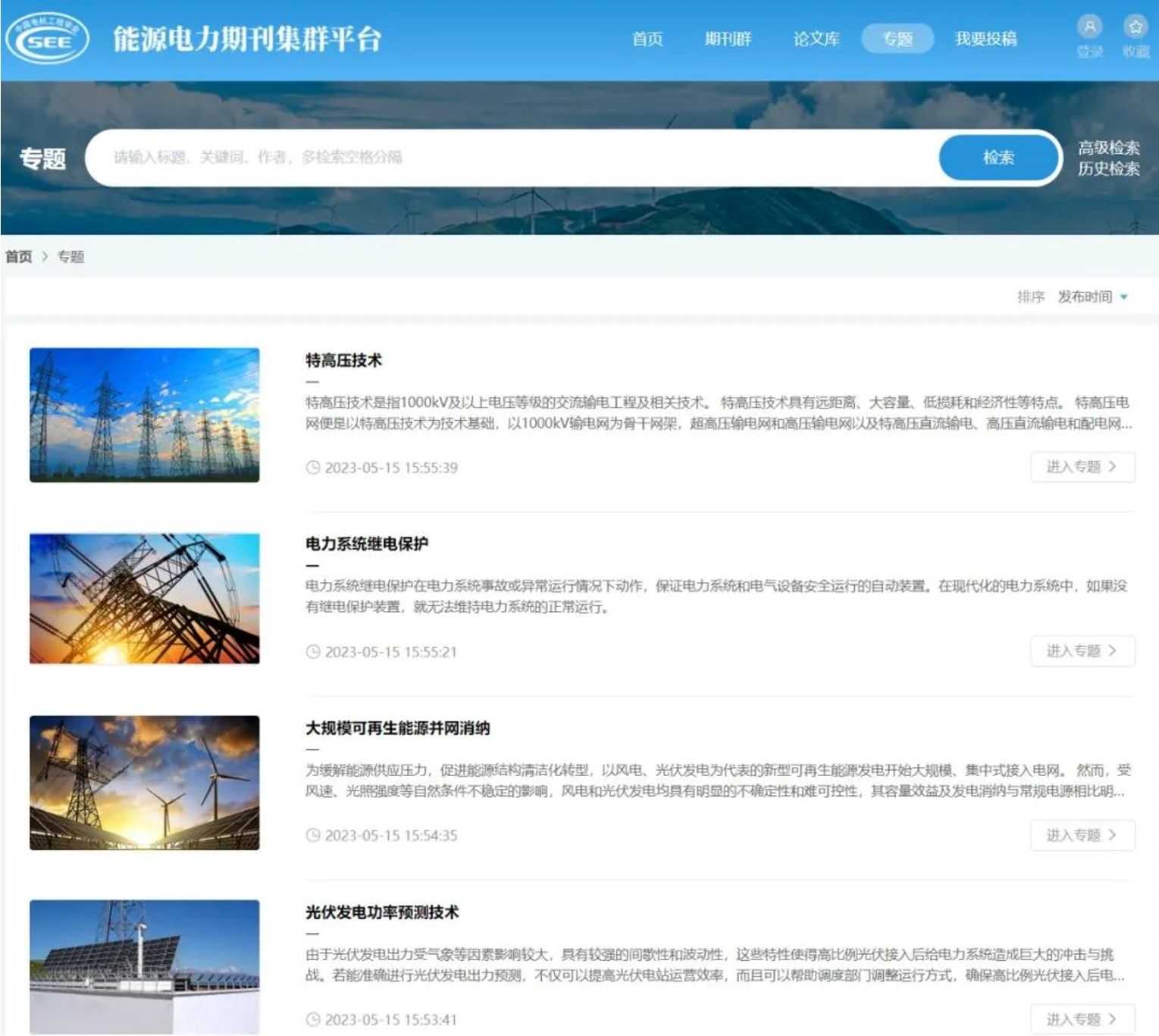The image size is (1159, 1036).
Task: Open 我要投稿 submission page
Action: pos(985,39)
